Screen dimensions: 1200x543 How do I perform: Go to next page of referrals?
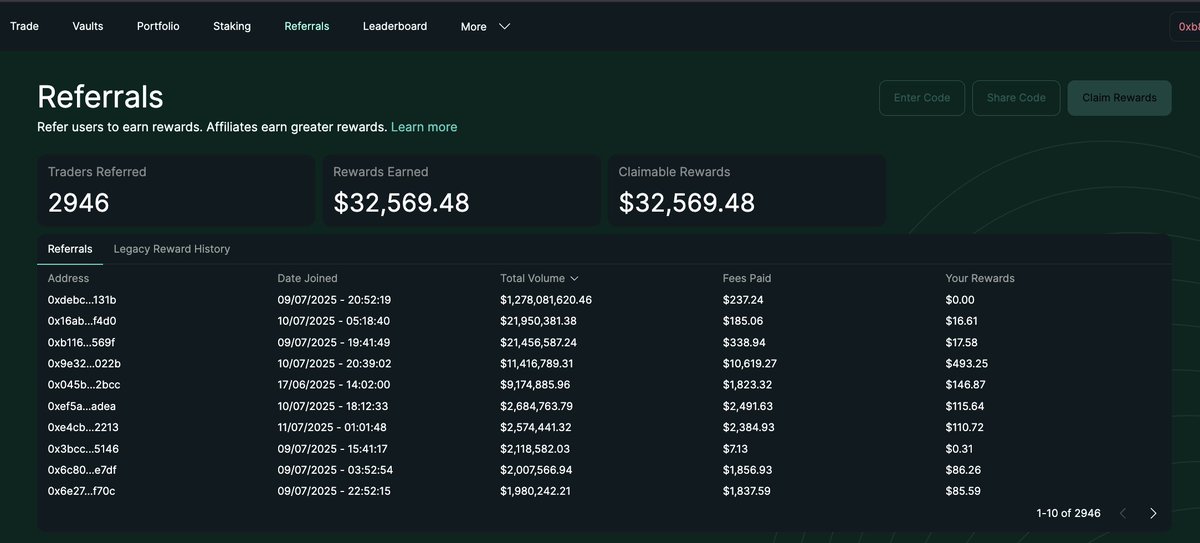coord(1153,513)
